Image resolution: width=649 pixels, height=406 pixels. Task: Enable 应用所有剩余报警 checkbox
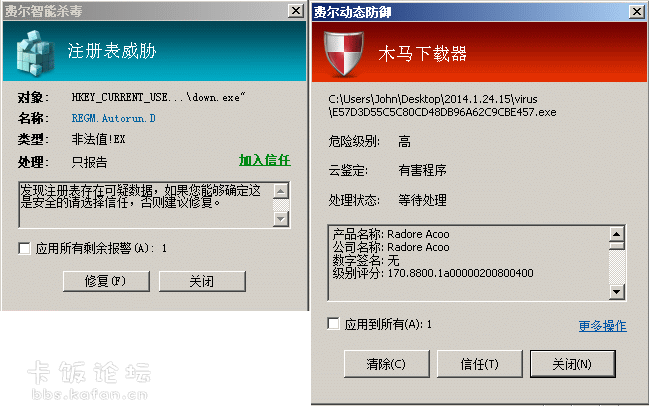(x=25, y=248)
